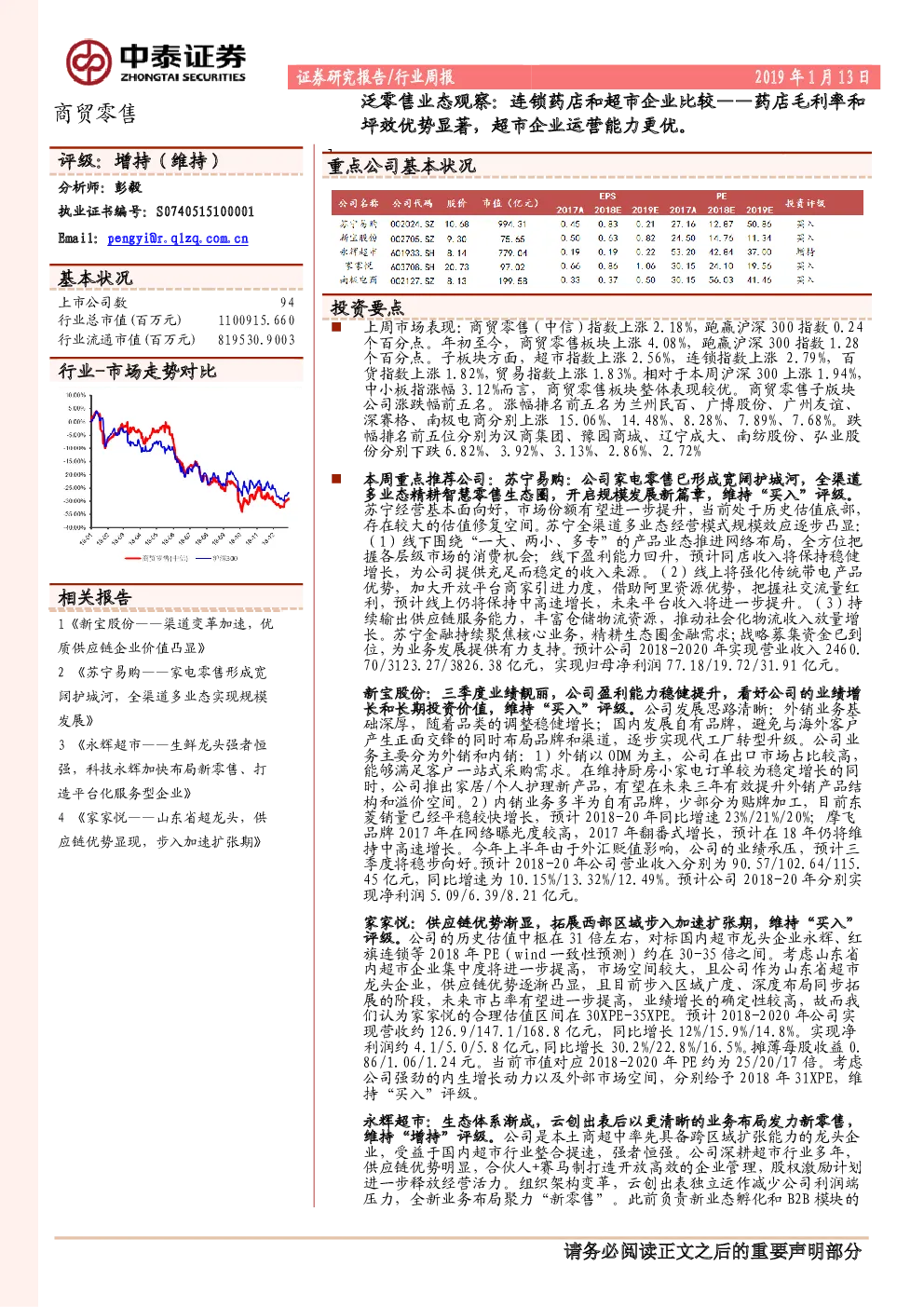Click market value cell 994.31

(512, 224)
